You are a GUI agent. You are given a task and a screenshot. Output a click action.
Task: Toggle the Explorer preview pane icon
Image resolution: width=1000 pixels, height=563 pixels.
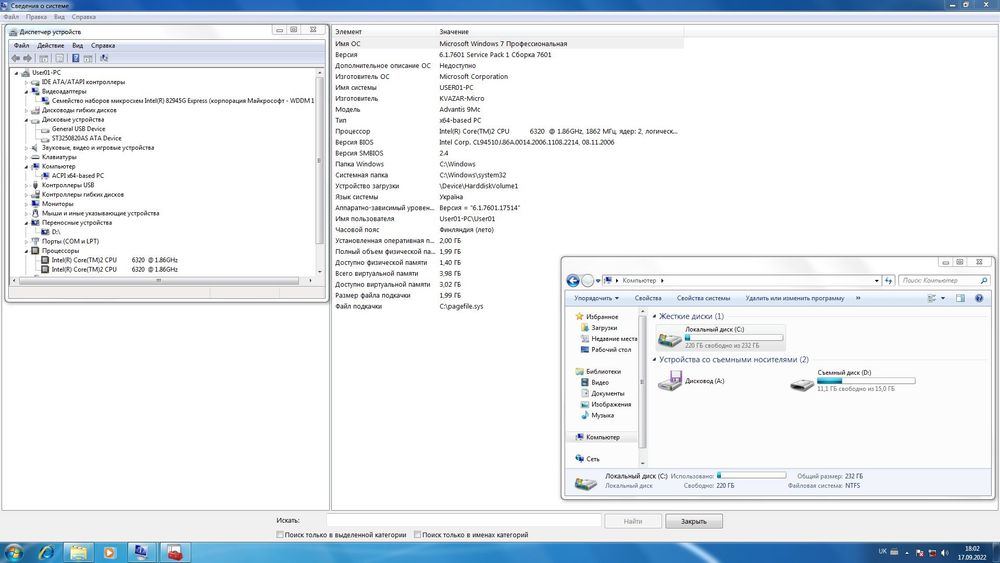pyautogui.click(x=961, y=298)
